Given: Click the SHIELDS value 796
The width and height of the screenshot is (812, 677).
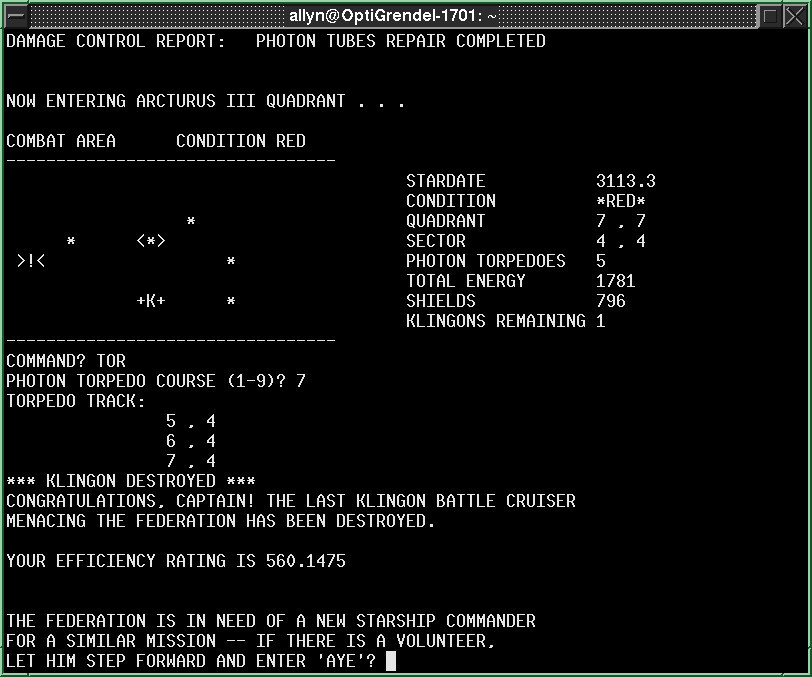Looking at the screenshot, I should [x=610, y=301].
